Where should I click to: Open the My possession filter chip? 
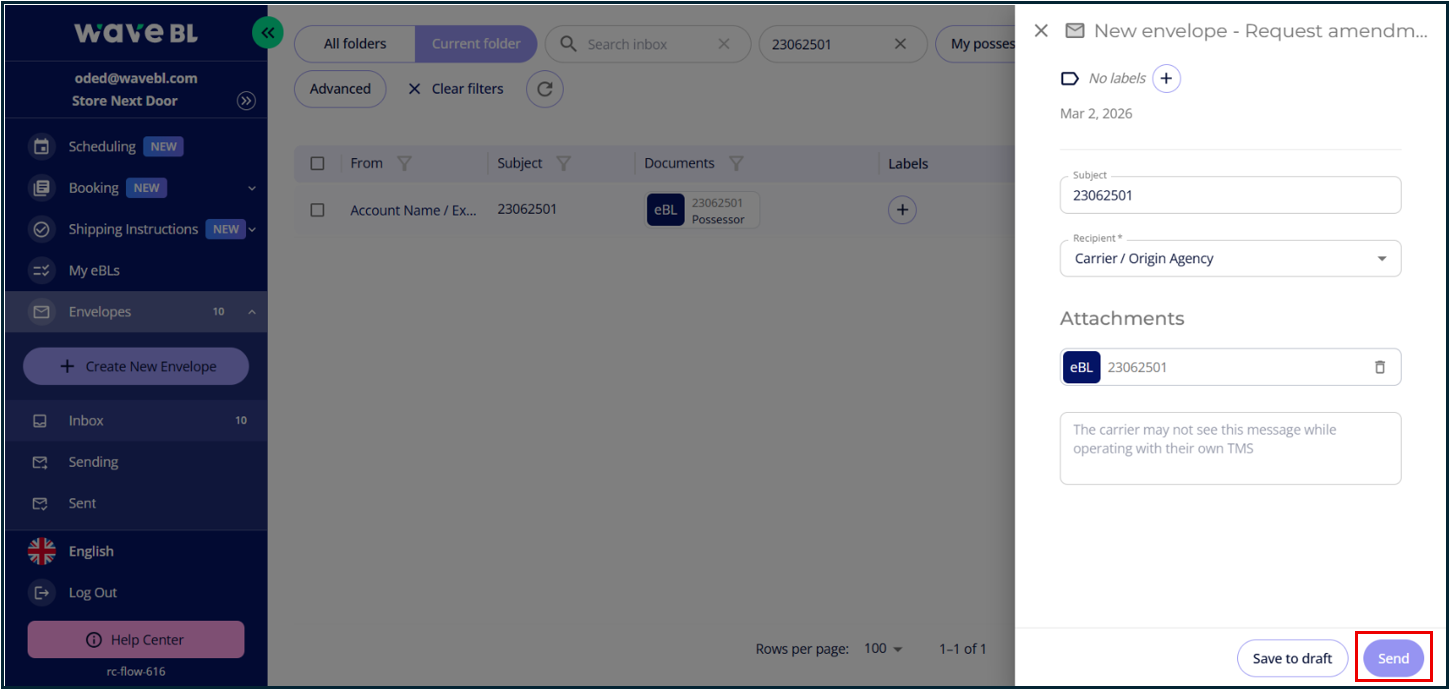click(x=976, y=44)
